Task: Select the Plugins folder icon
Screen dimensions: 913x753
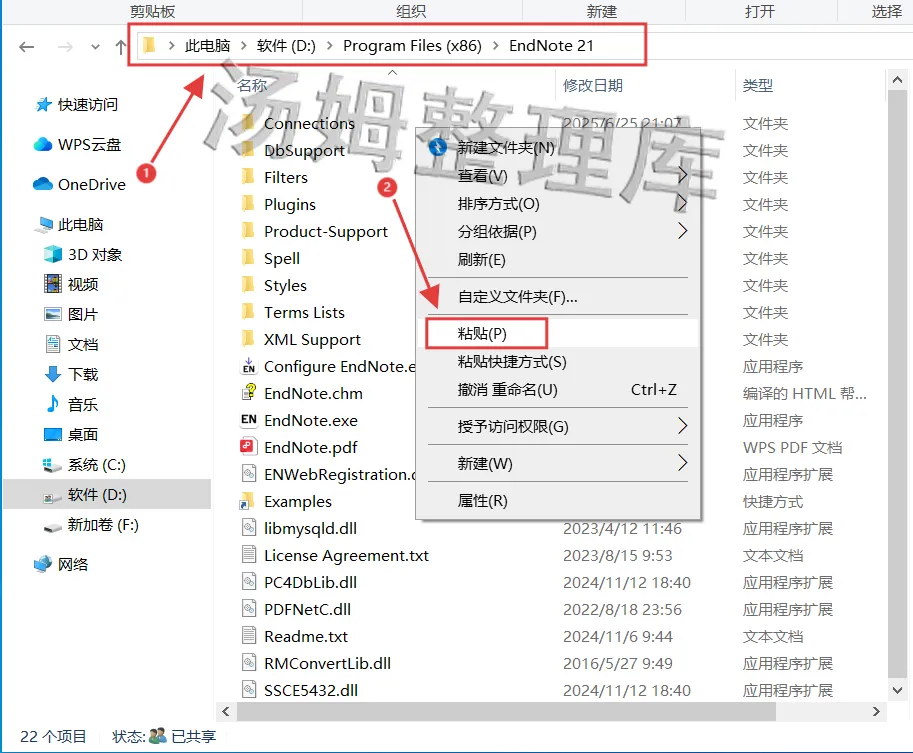Action: 248,203
